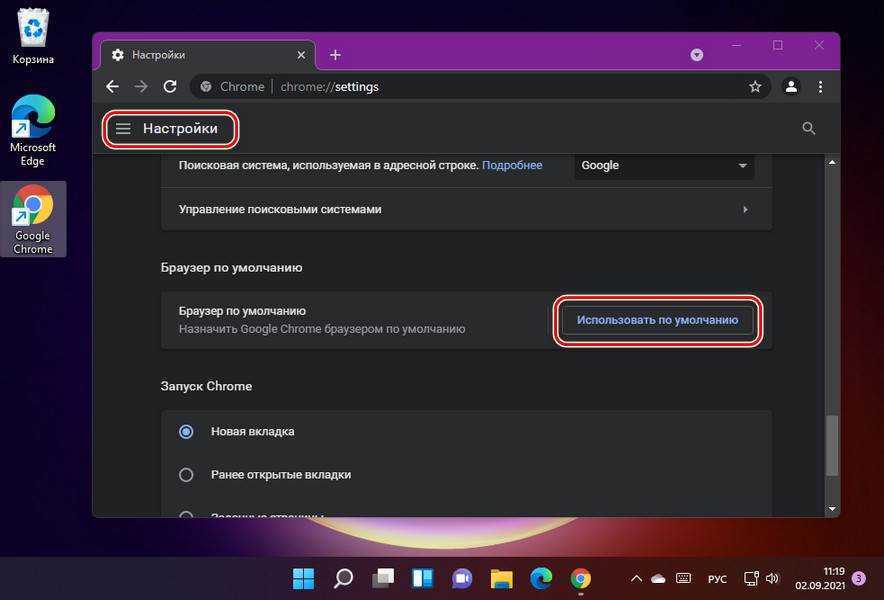Click Назначить Google Chrome браузером description
The height and width of the screenshot is (600, 884).
322,329
